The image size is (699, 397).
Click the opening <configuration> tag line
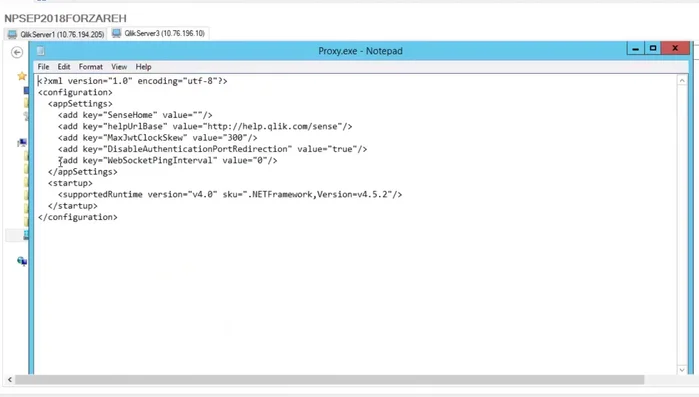click(x=75, y=92)
